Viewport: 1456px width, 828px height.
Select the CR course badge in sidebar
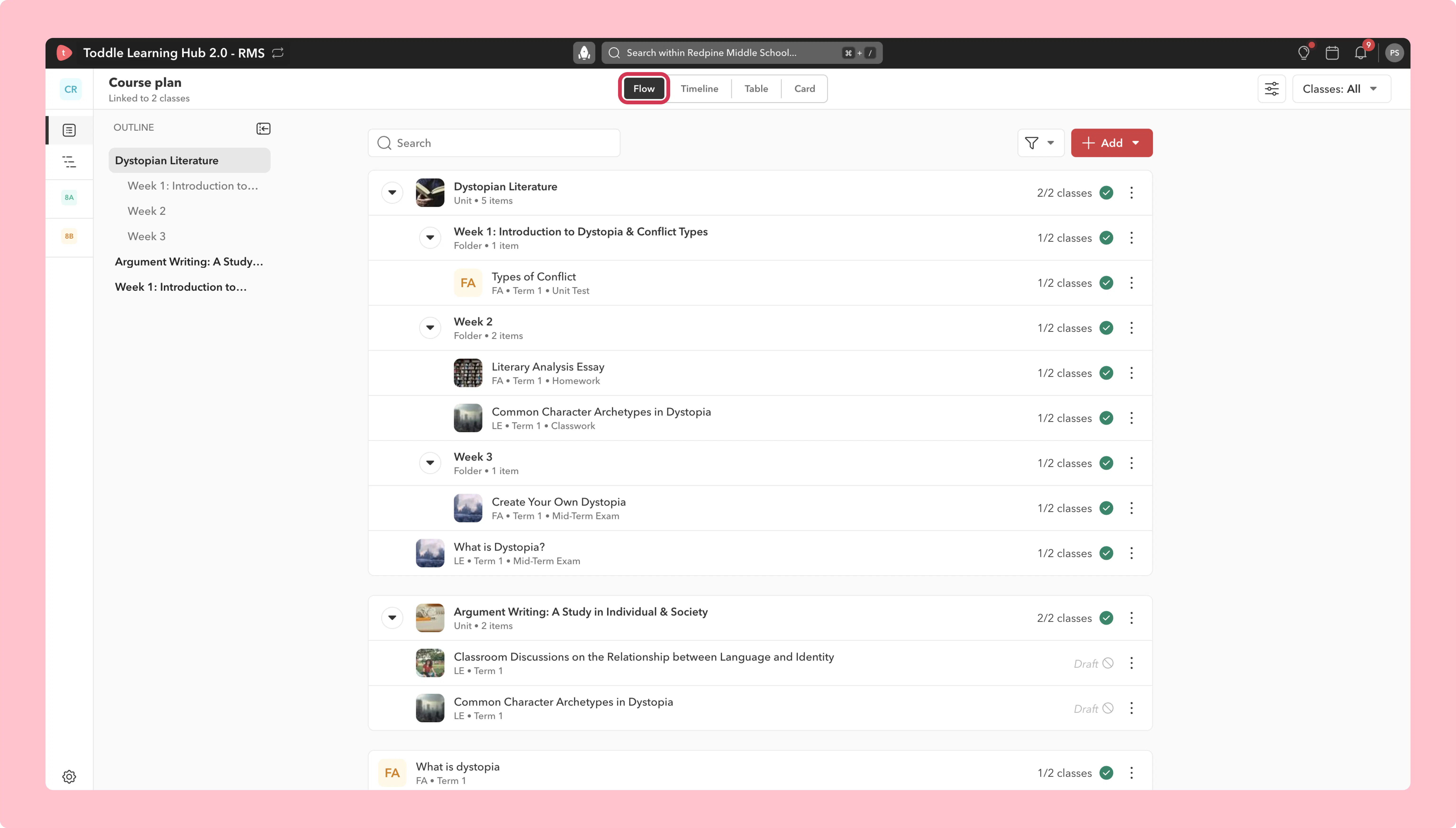coord(70,89)
